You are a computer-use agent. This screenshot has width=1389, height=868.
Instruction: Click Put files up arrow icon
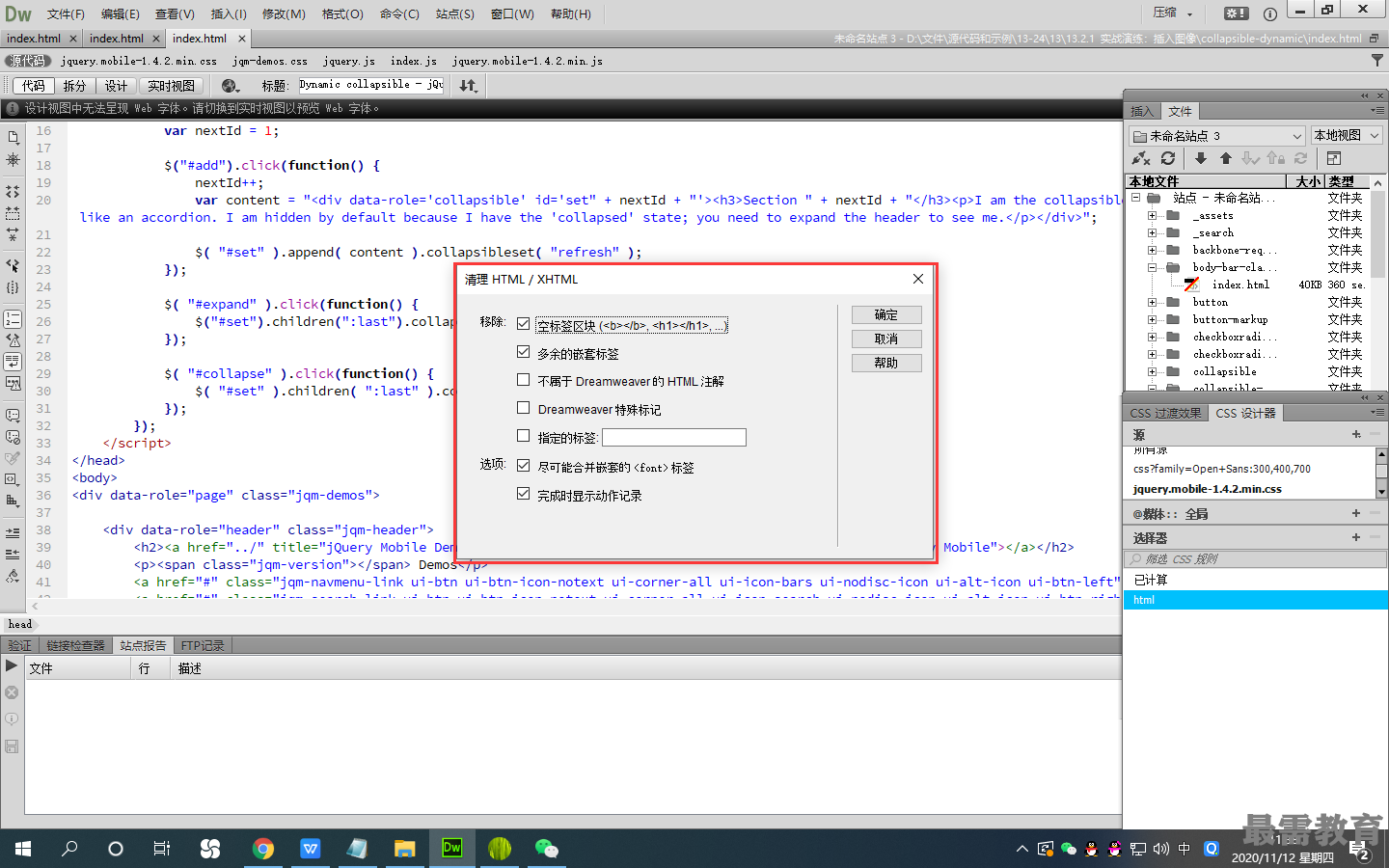(x=1225, y=158)
